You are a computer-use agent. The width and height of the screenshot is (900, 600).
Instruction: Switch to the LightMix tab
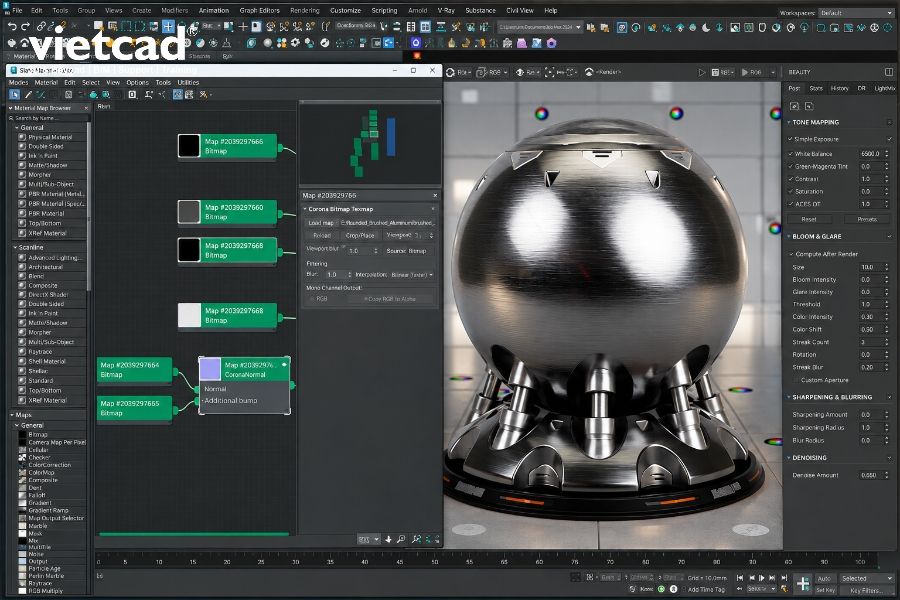pyautogui.click(x=885, y=88)
